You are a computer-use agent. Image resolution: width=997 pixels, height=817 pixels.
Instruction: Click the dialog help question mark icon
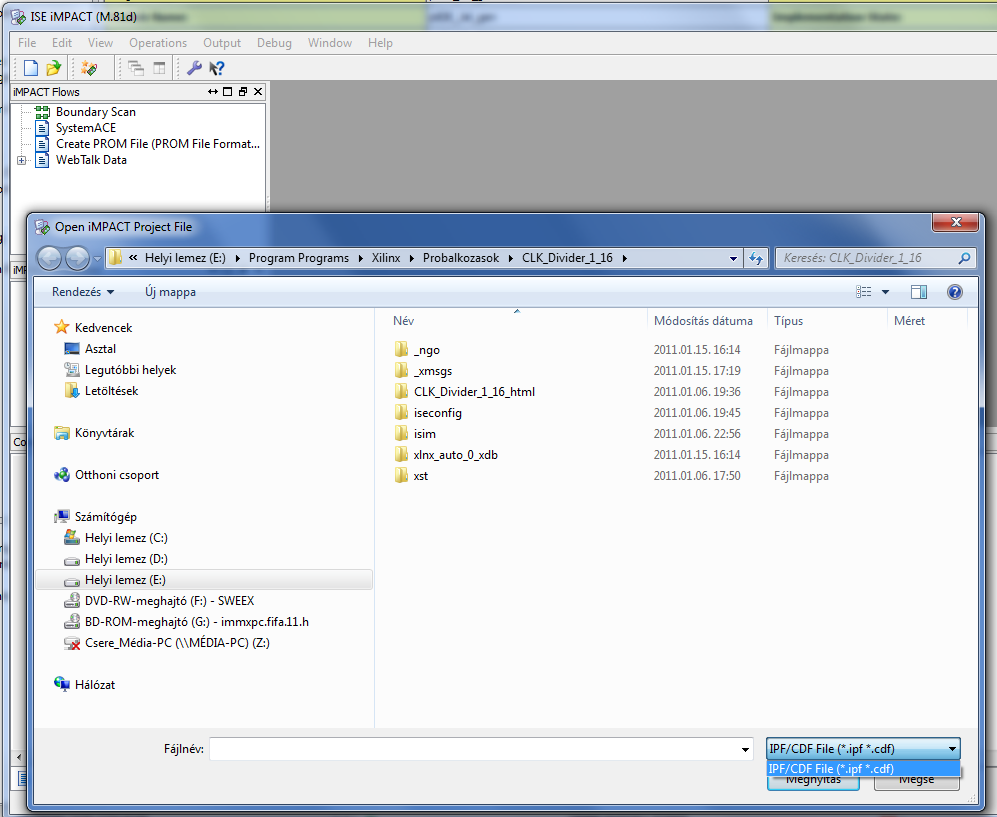(954, 292)
